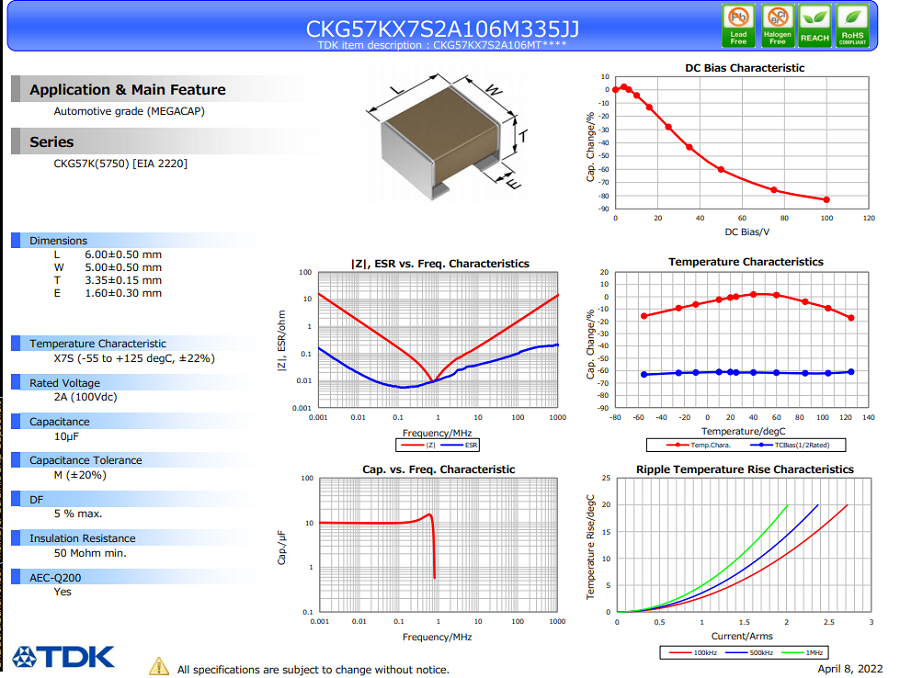The image size is (900, 678).
Task: Click the blue 500kHz legend entry
Action: pyautogui.click(x=749, y=653)
